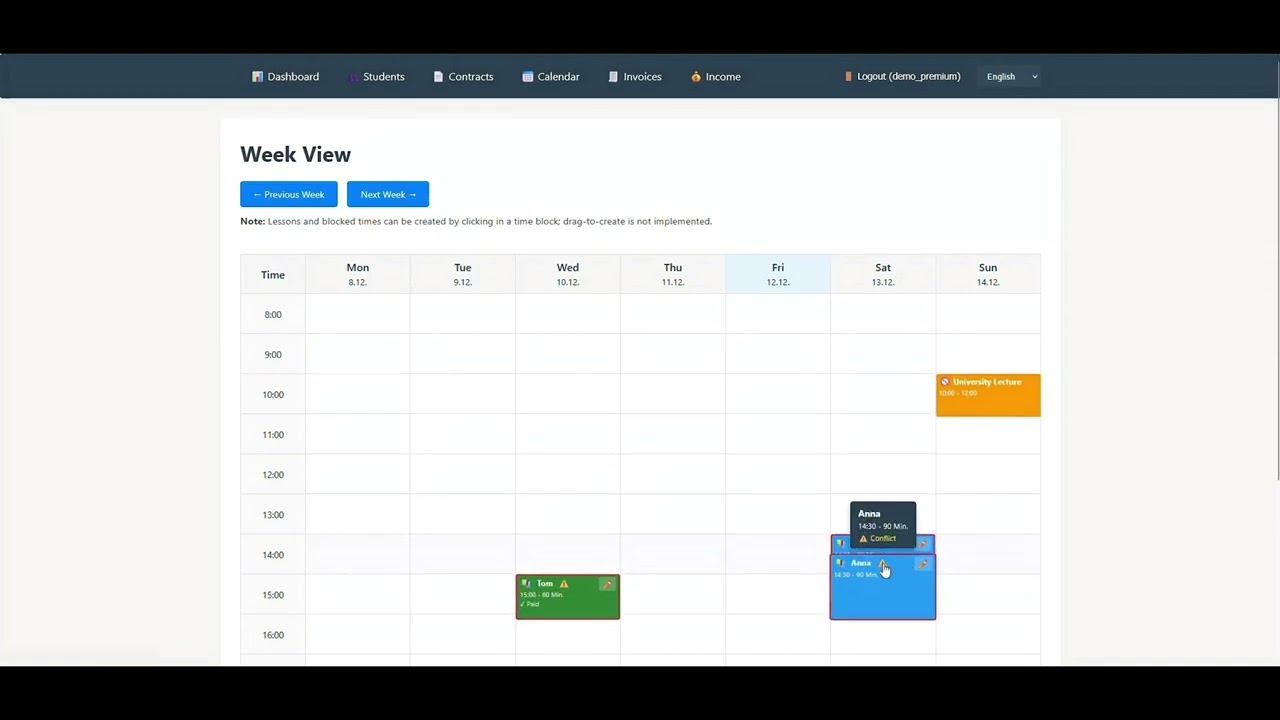The width and height of the screenshot is (1280, 720).
Task: Click the Sun 14.12. column header
Action: coord(988,274)
